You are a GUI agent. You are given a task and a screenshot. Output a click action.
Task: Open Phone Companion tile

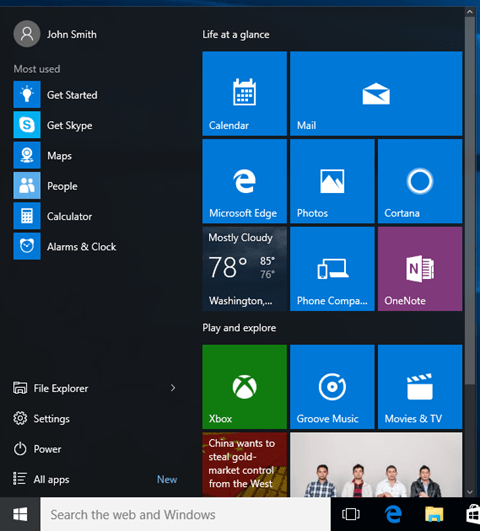click(332, 269)
